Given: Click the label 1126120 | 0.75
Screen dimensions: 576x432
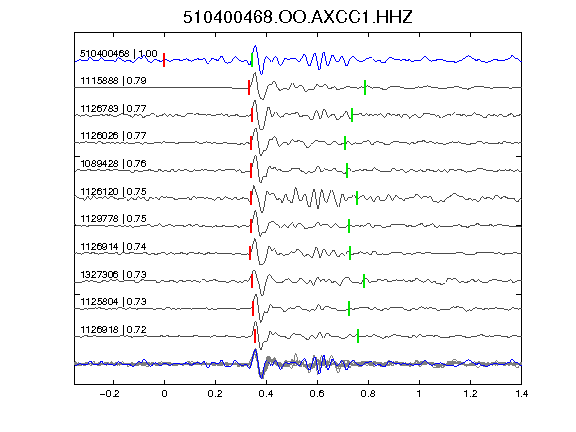Looking at the screenshot, I should [x=114, y=191].
